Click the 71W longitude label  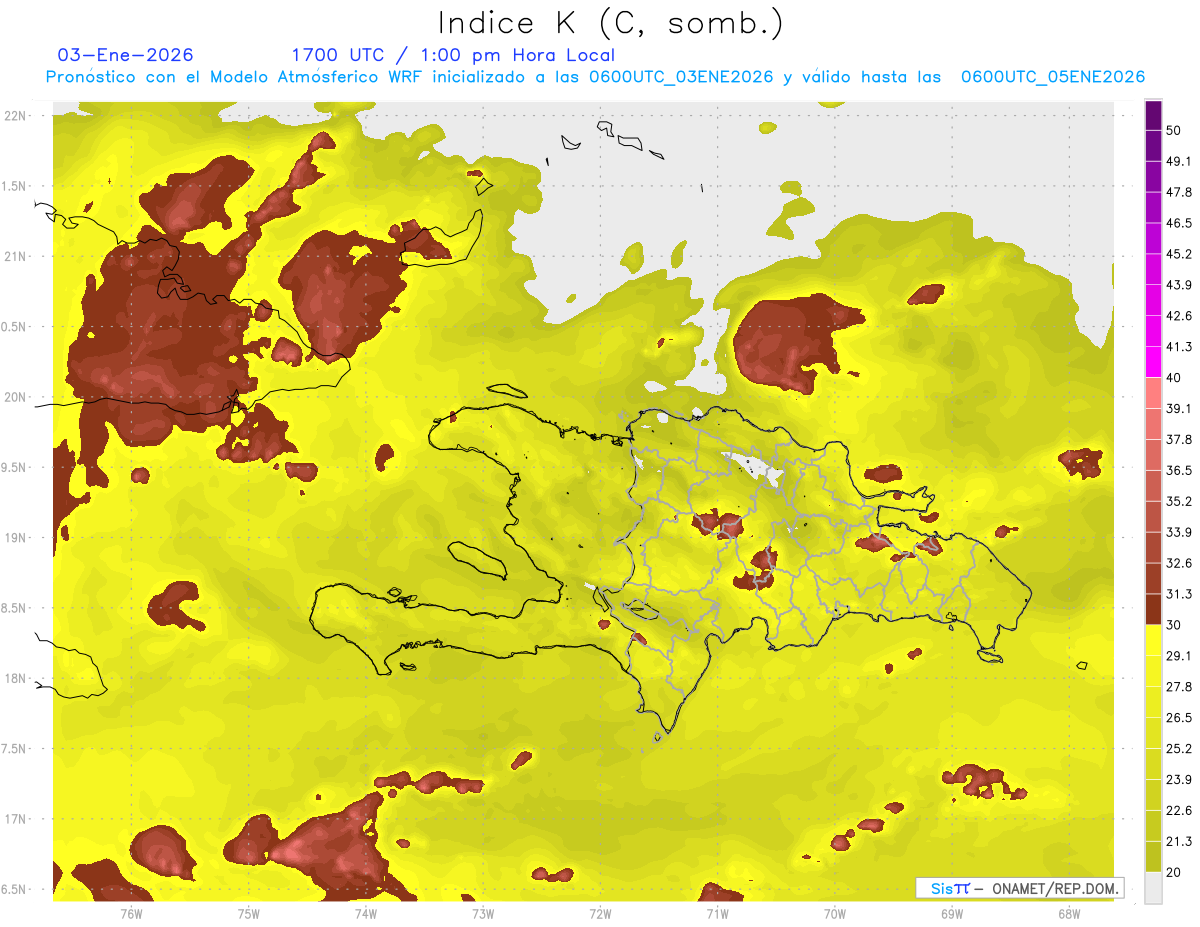point(717,914)
